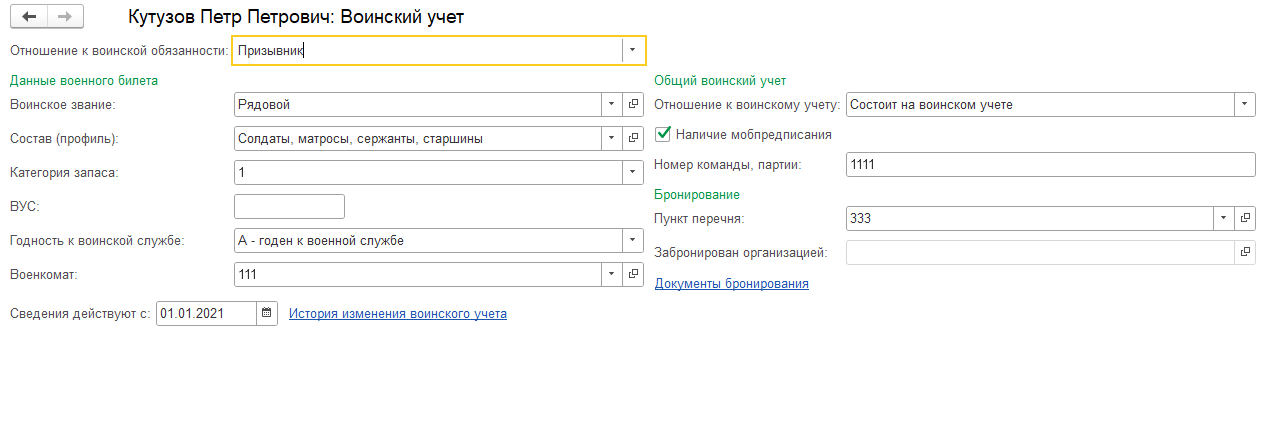Click the back navigation arrow
Screen dimensions: 1286x434
[28, 17]
